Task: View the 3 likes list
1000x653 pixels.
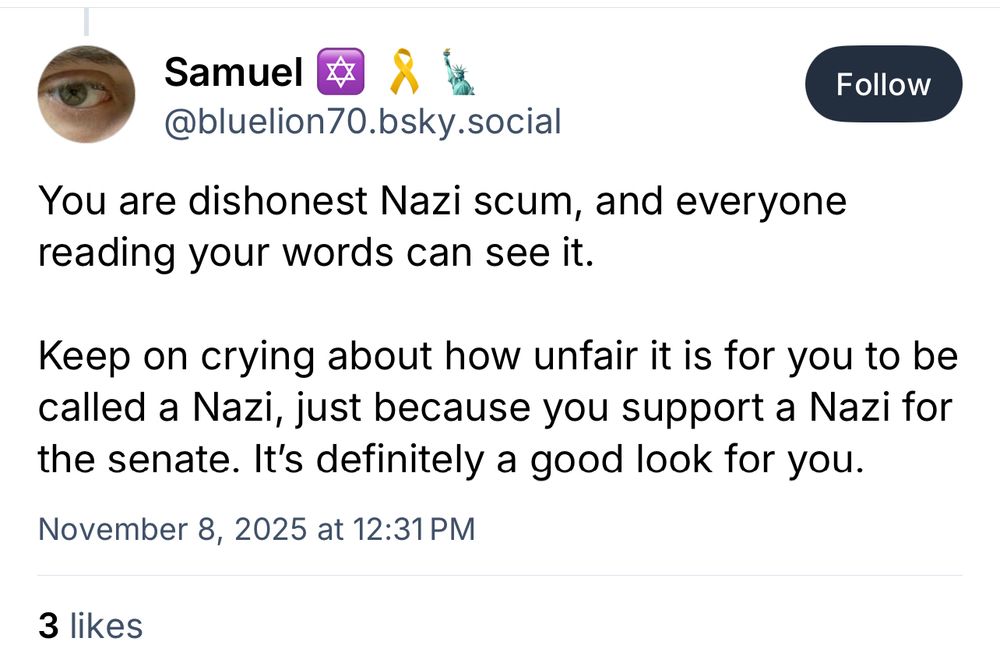Action: pyautogui.click(x=90, y=626)
